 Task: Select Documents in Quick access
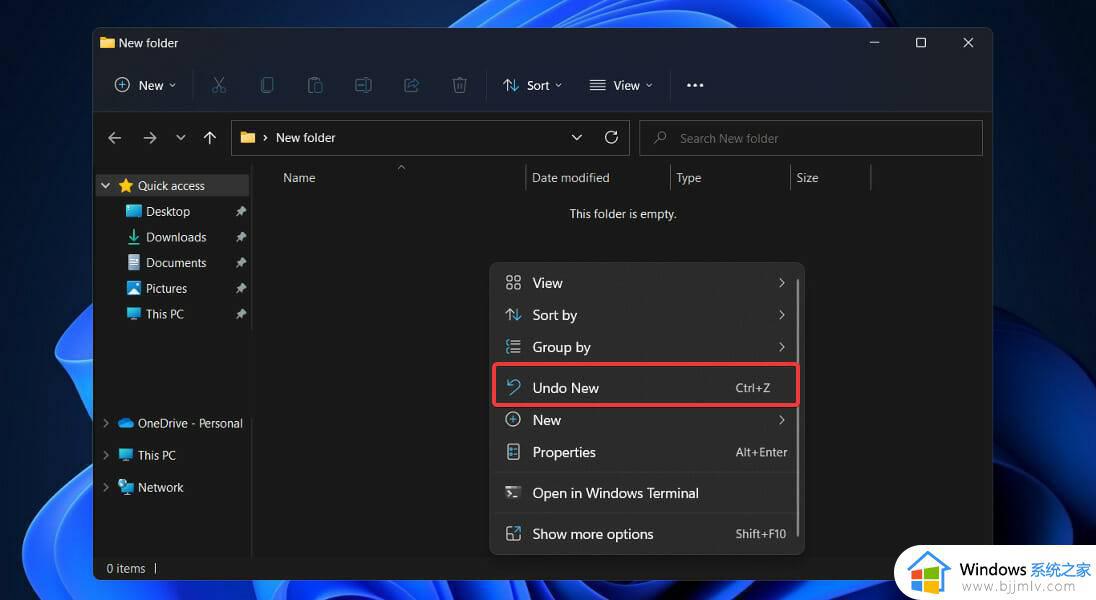point(176,263)
